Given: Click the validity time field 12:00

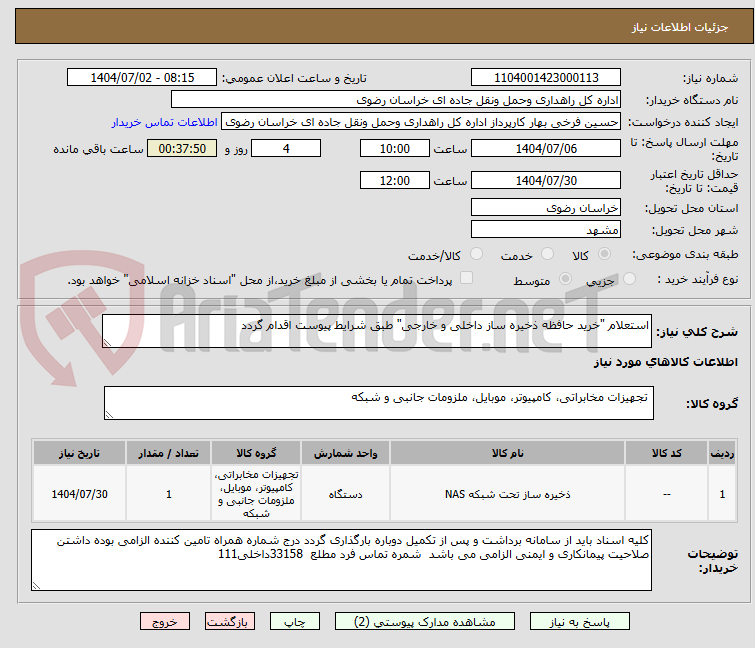Looking at the screenshot, I should tap(394, 180).
